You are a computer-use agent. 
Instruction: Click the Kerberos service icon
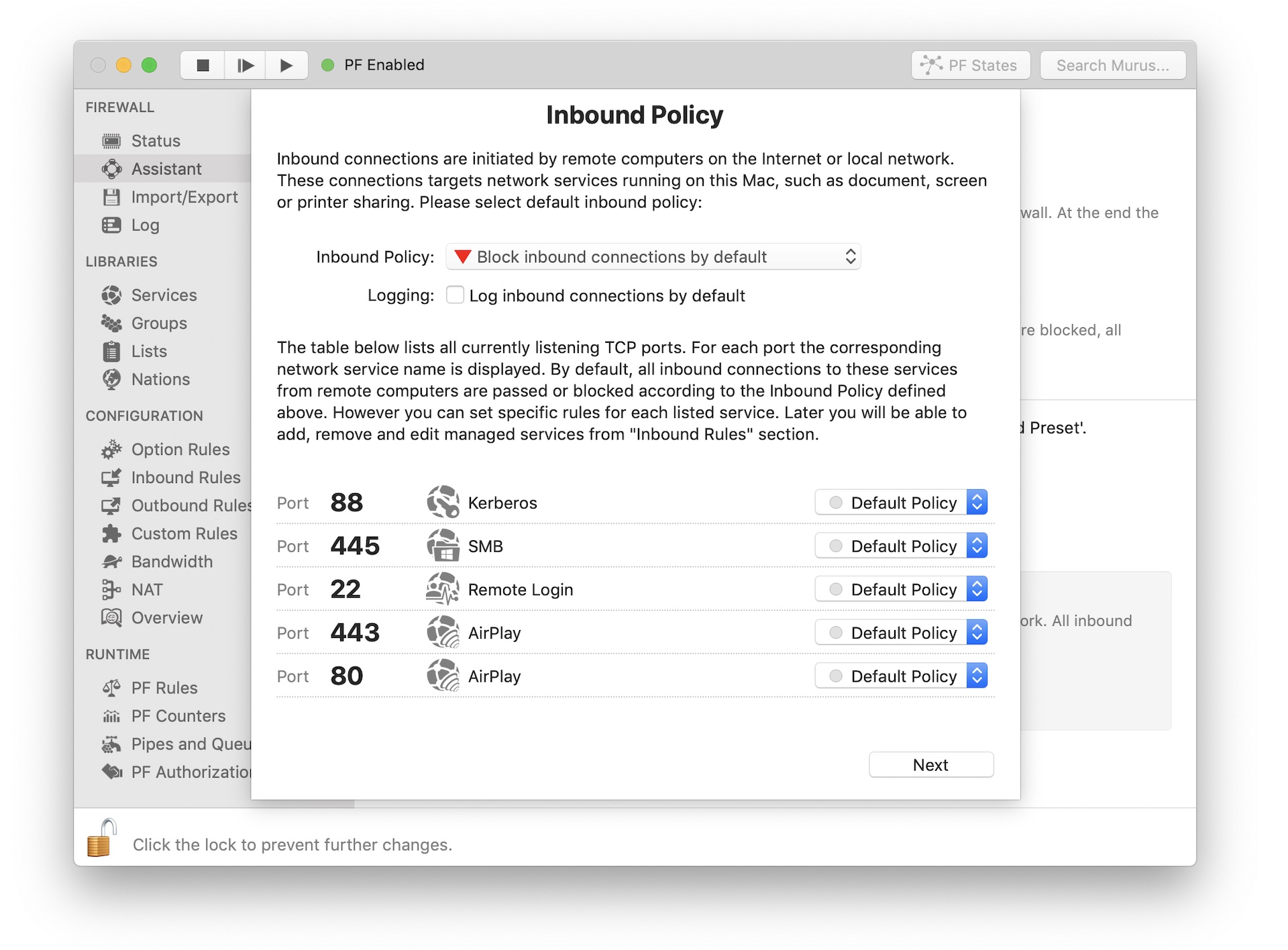(443, 502)
